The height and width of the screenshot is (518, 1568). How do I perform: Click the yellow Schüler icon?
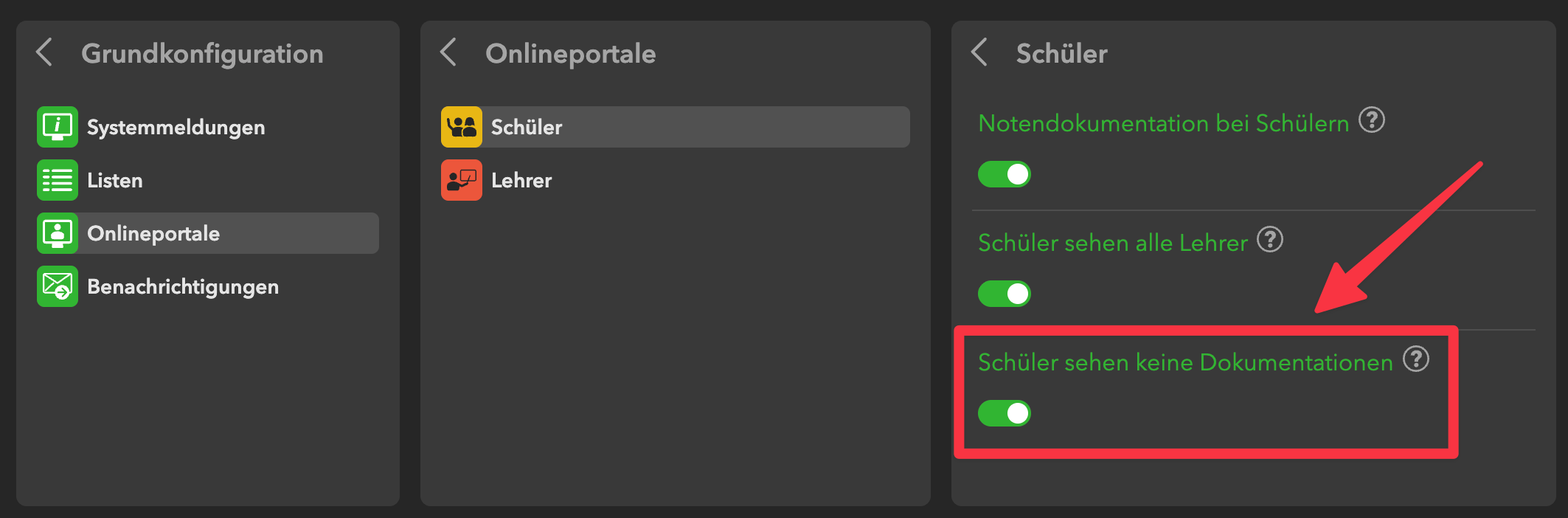462,127
